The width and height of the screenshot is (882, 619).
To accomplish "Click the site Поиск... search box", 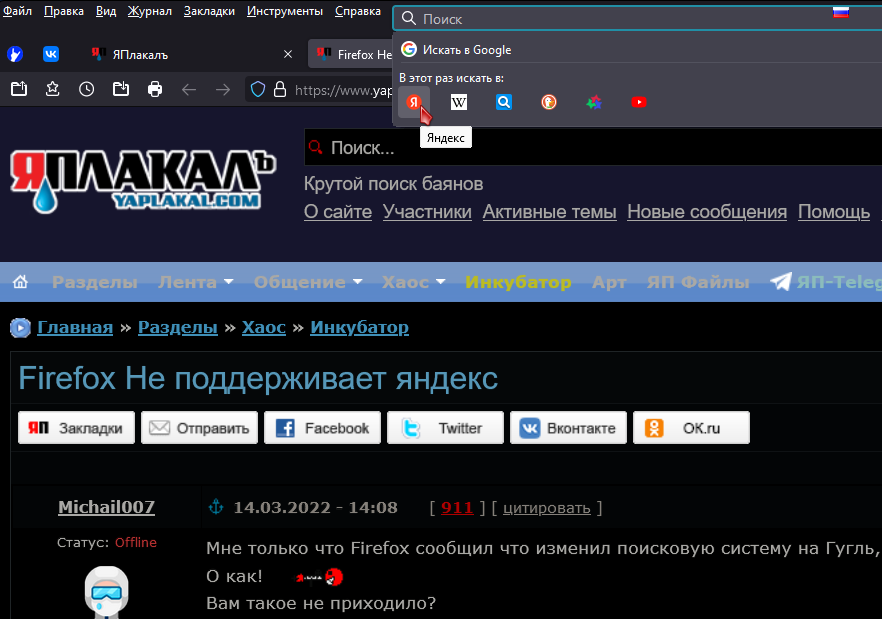I will click(593, 147).
